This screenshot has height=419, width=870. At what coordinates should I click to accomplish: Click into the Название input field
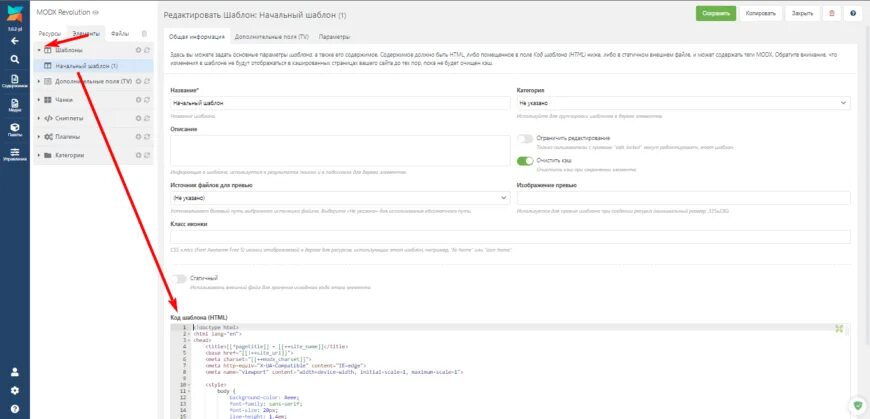coord(340,103)
